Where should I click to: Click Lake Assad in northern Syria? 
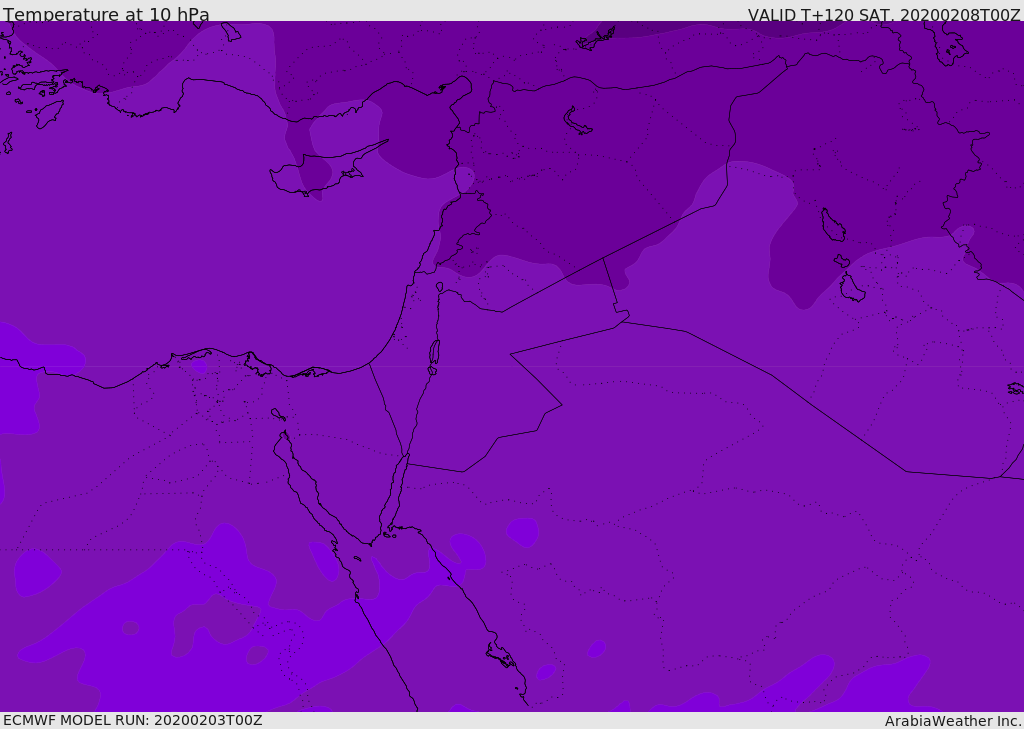(577, 121)
